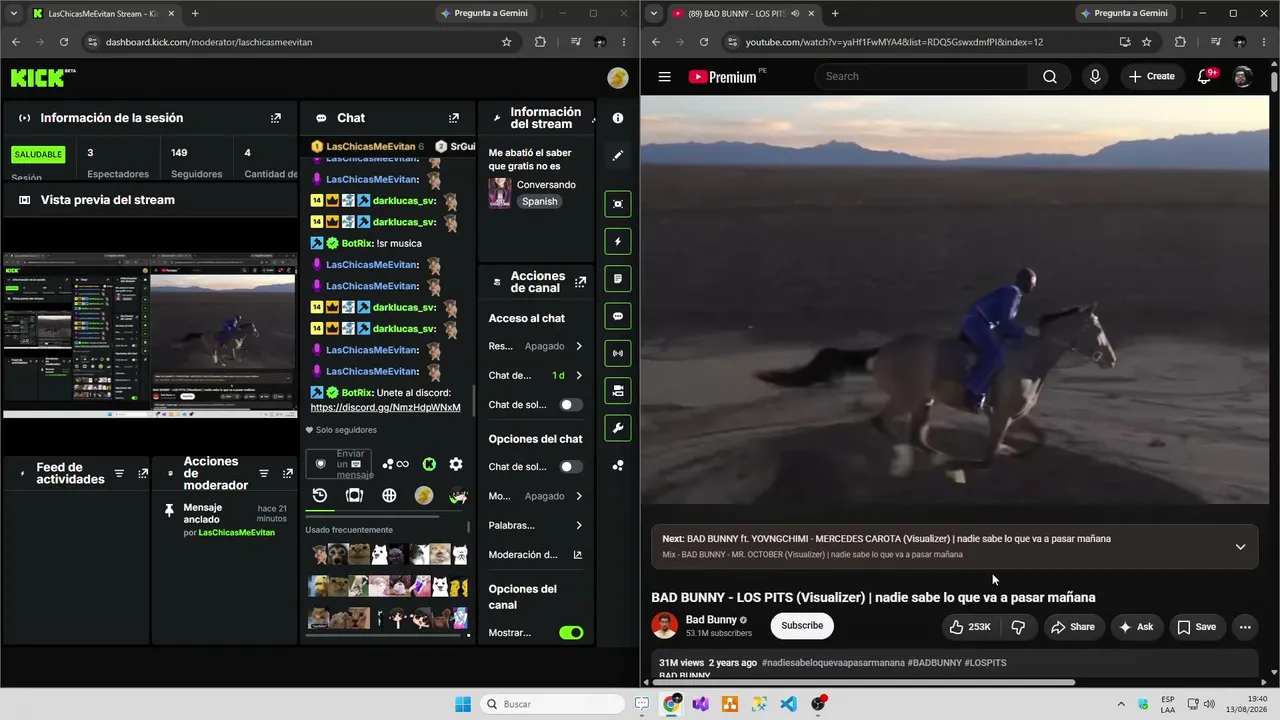
Task: Click the lightning bolt icon in Kick sidebar
Action: pyautogui.click(x=618, y=241)
